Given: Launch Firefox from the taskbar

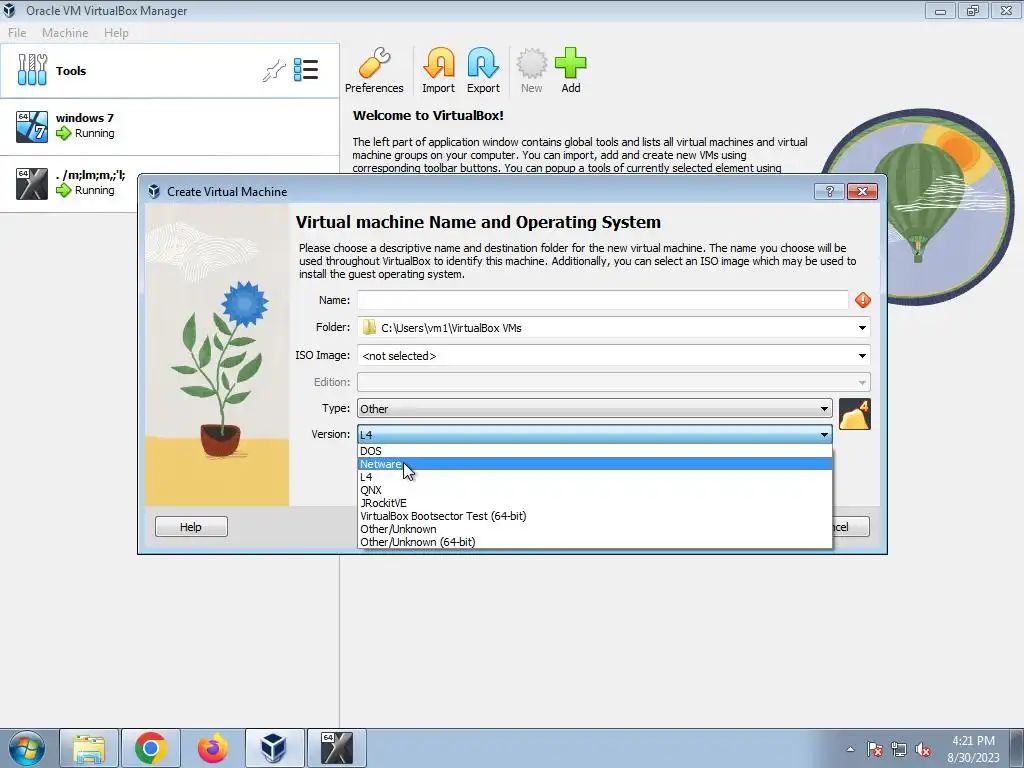Looking at the screenshot, I should click(x=212, y=748).
